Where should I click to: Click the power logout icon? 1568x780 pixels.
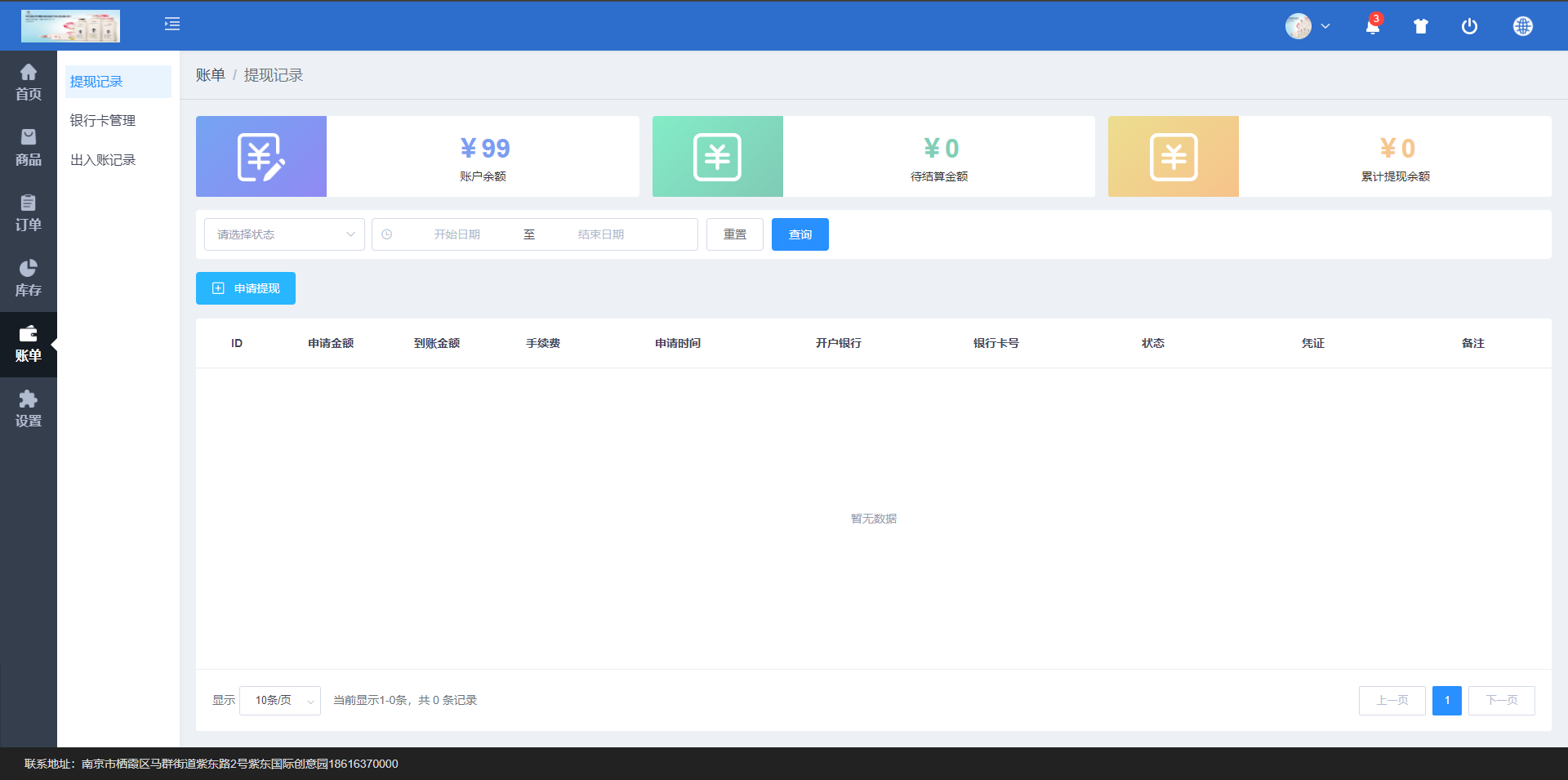(1469, 27)
